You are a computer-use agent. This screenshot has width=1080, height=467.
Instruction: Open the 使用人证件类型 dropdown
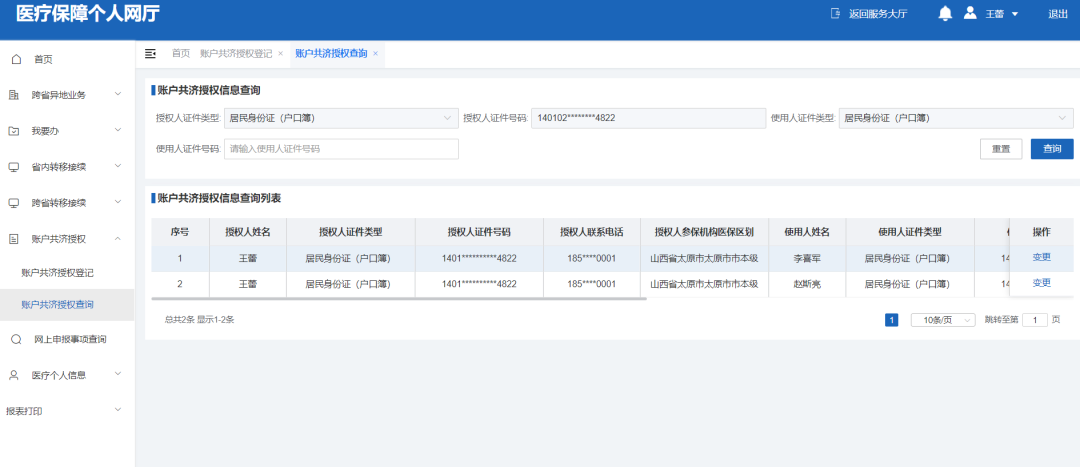(x=955, y=118)
